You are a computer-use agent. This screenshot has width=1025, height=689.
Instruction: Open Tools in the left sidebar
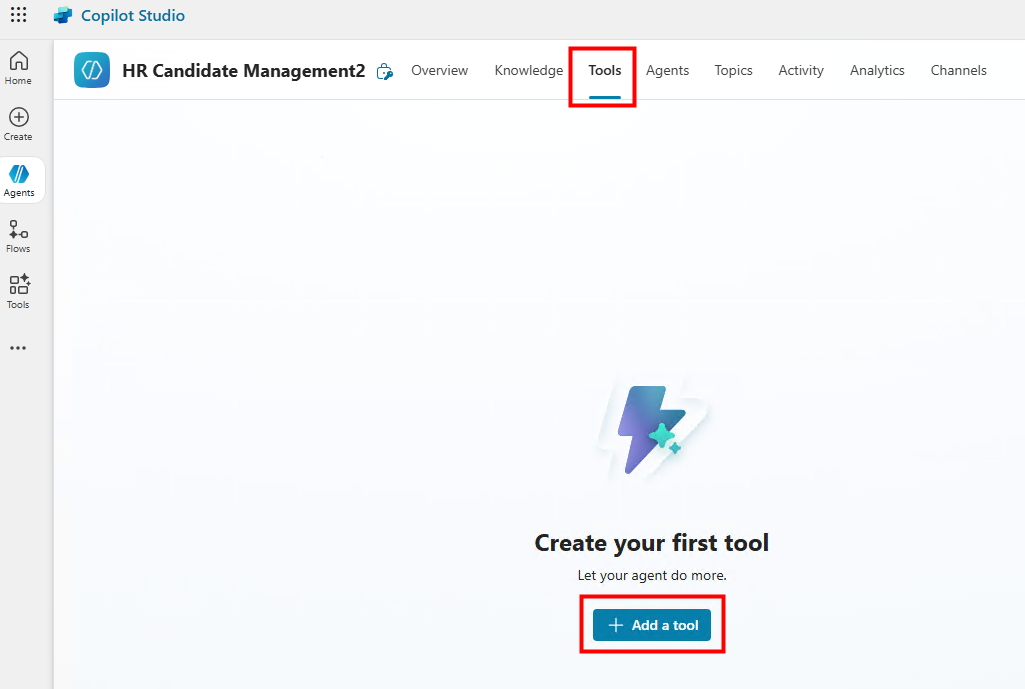pyautogui.click(x=18, y=292)
